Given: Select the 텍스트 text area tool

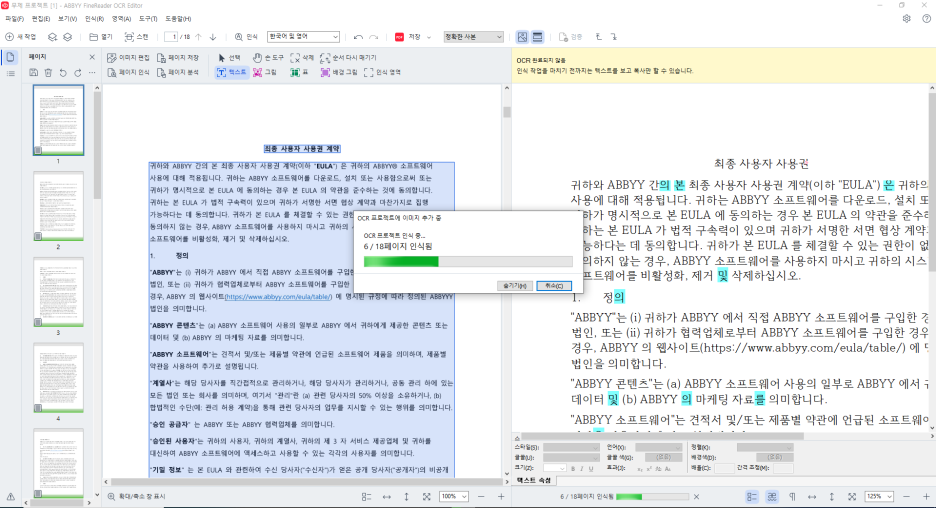Looking at the screenshot, I should click(x=232, y=73).
